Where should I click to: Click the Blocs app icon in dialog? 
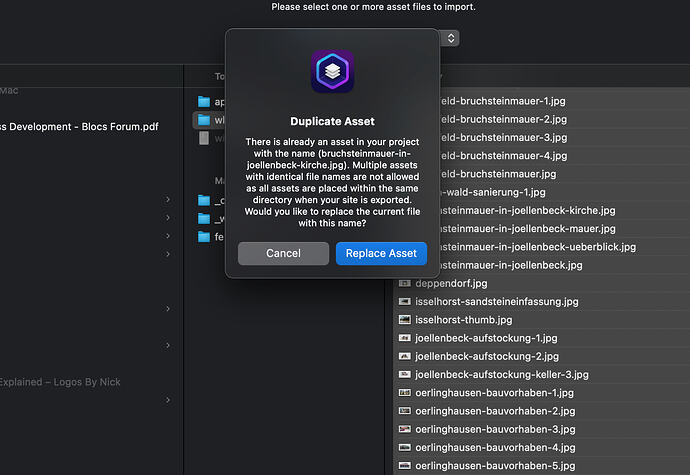[332, 72]
